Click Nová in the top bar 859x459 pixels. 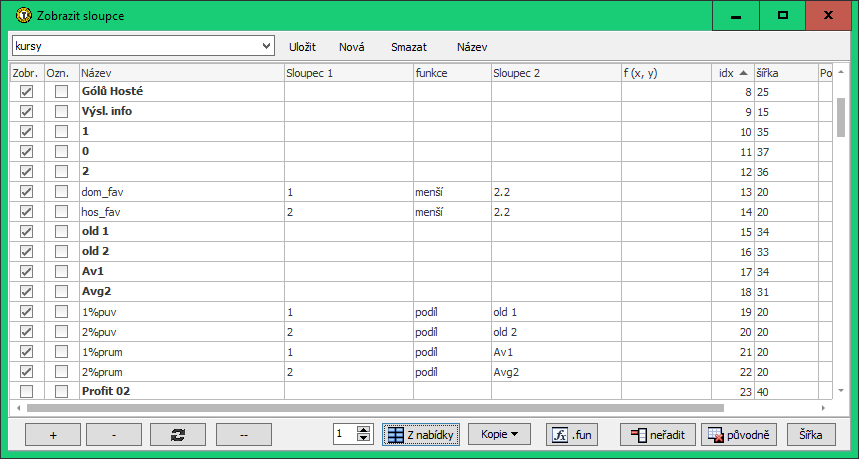coord(352,47)
